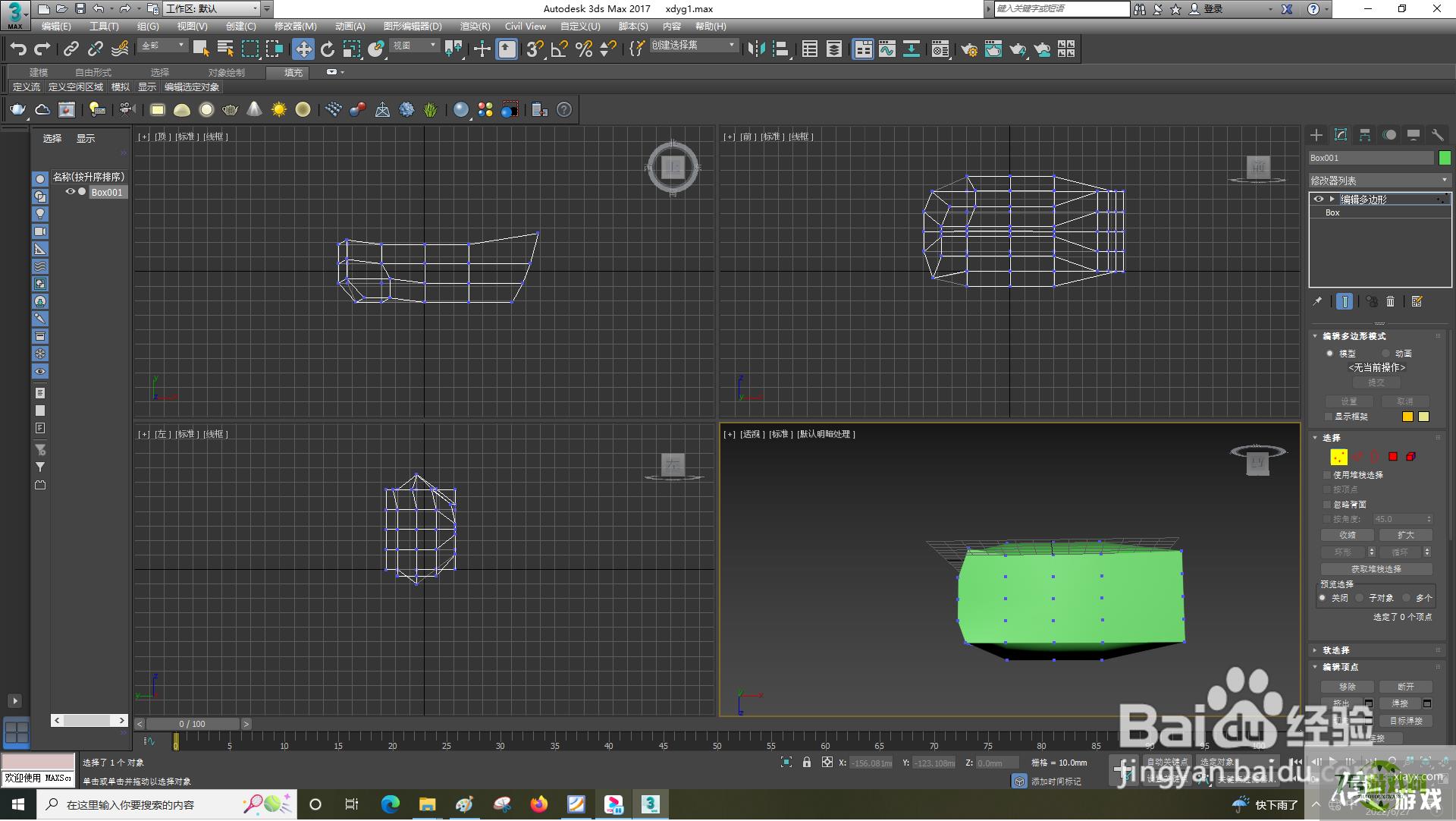
Task: Activate the Select and Scale tool
Action: click(x=352, y=49)
